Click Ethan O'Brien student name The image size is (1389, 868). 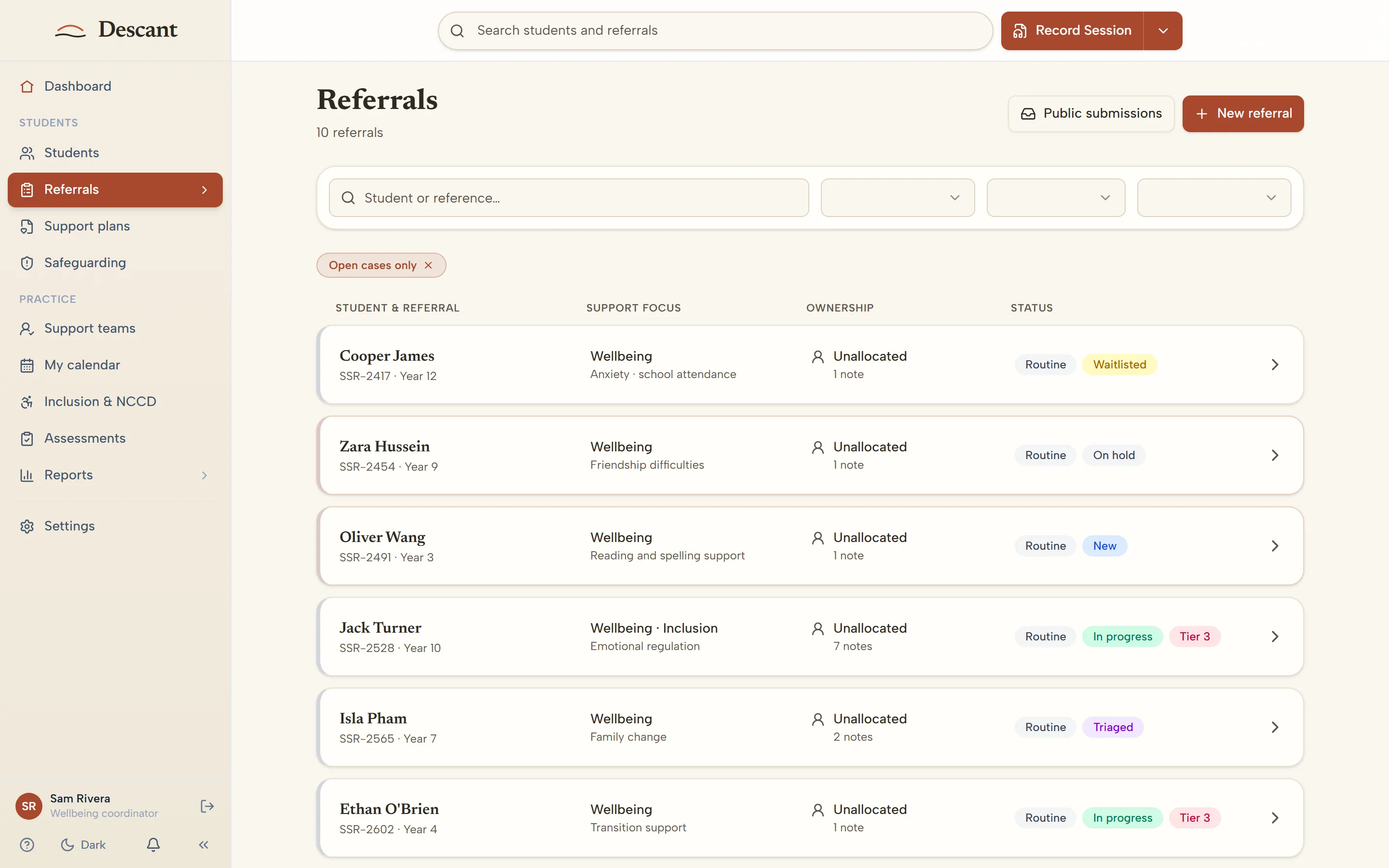(389, 810)
